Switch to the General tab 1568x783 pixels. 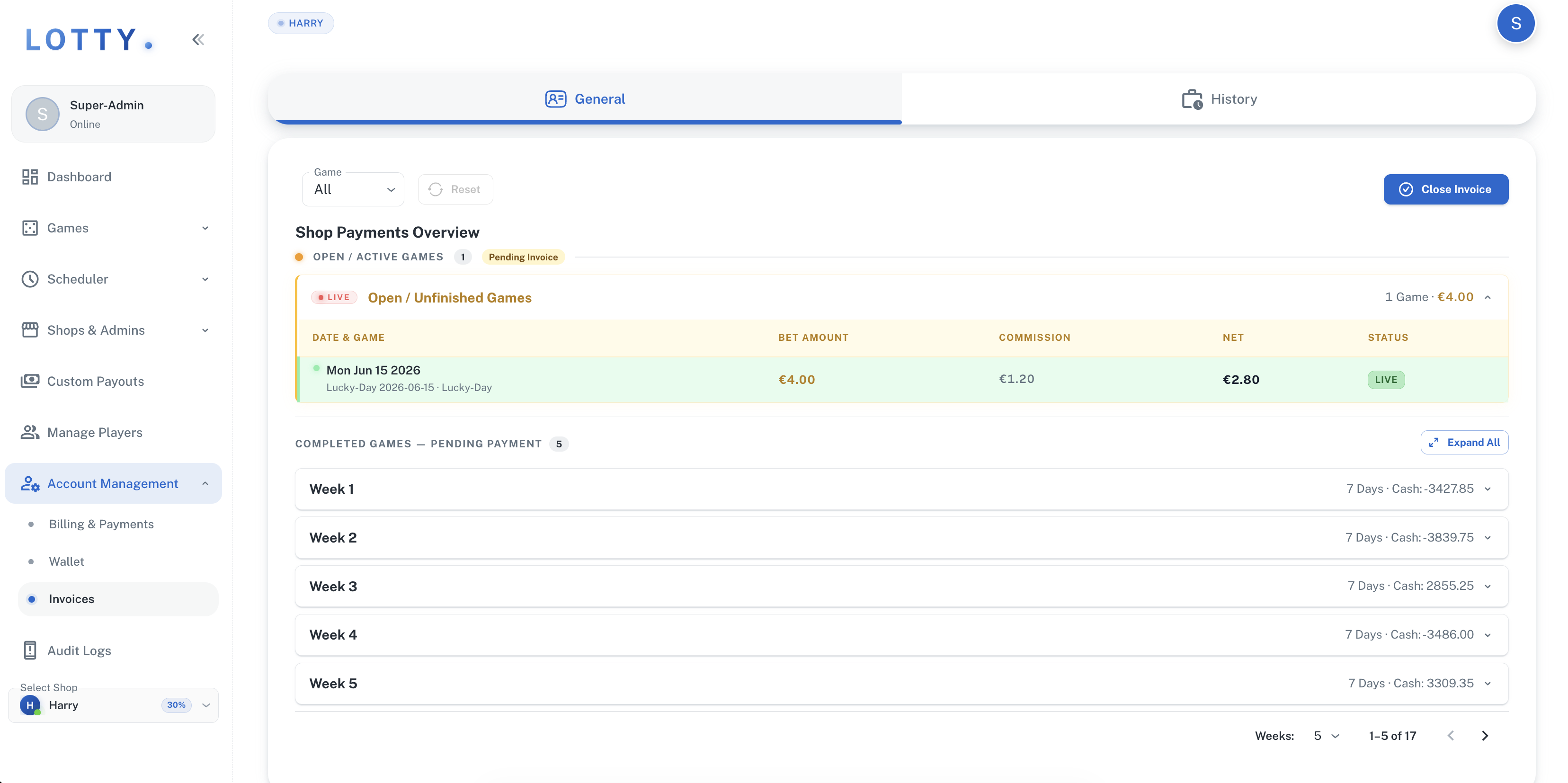(585, 98)
